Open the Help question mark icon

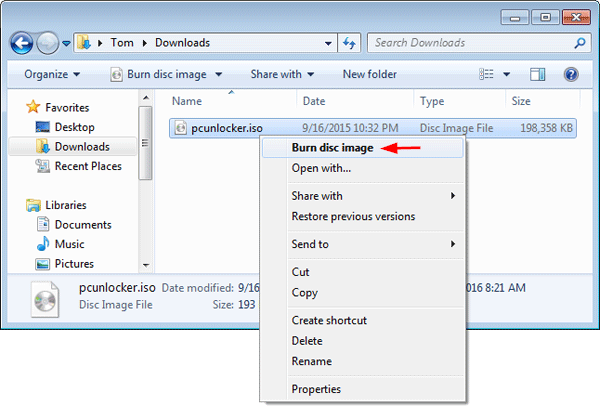point(571,74)
